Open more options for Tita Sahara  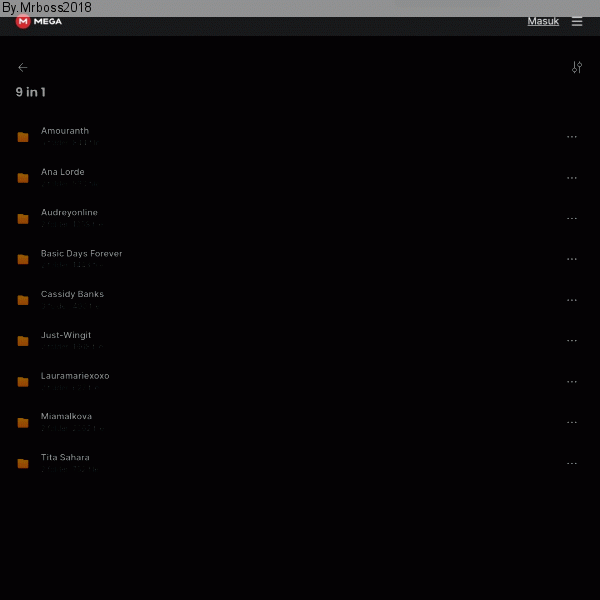572,463
